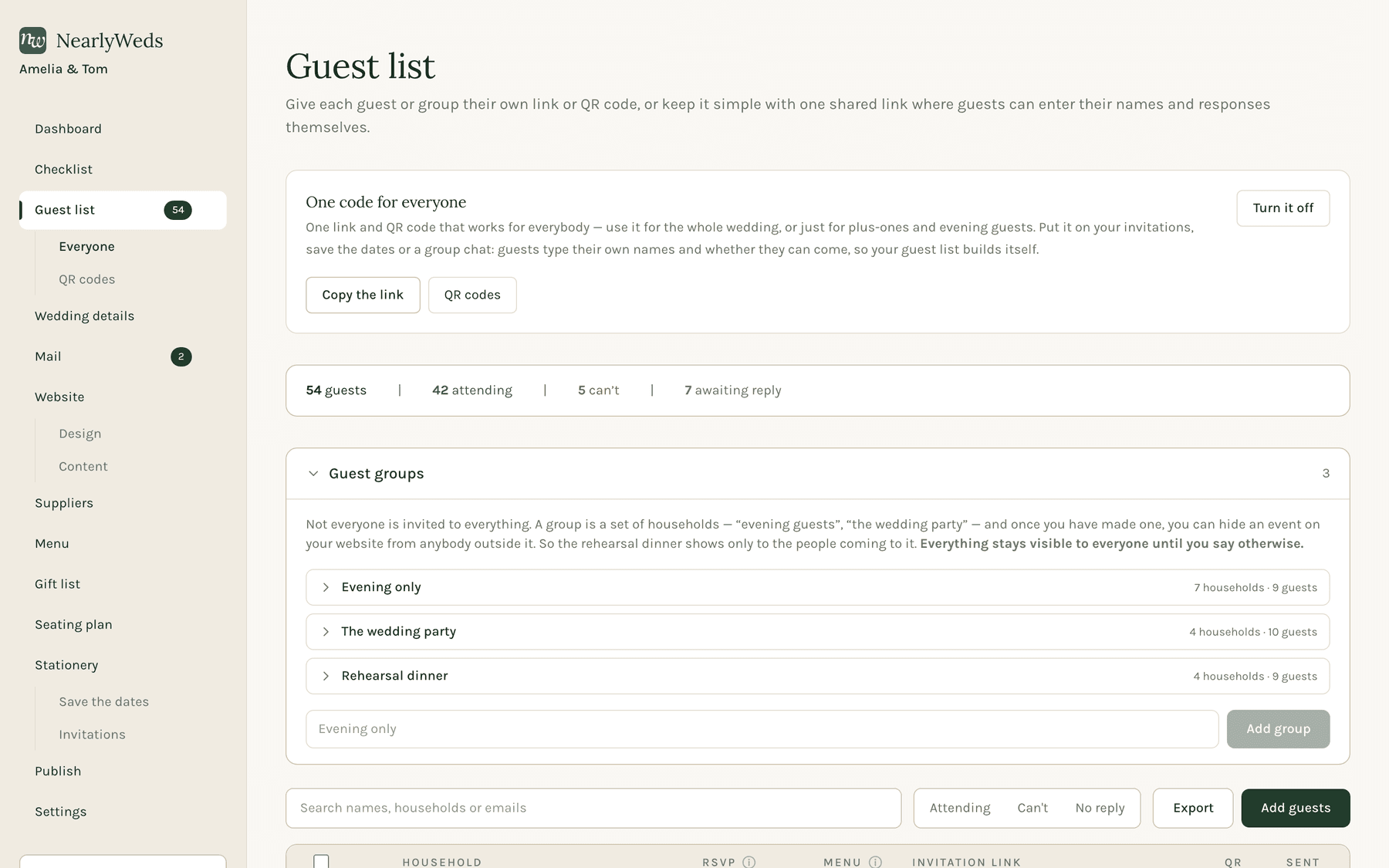The width and height of the screenshot is (1389, 868).
Task: Filter guests by No reply
Action: 1100,808
